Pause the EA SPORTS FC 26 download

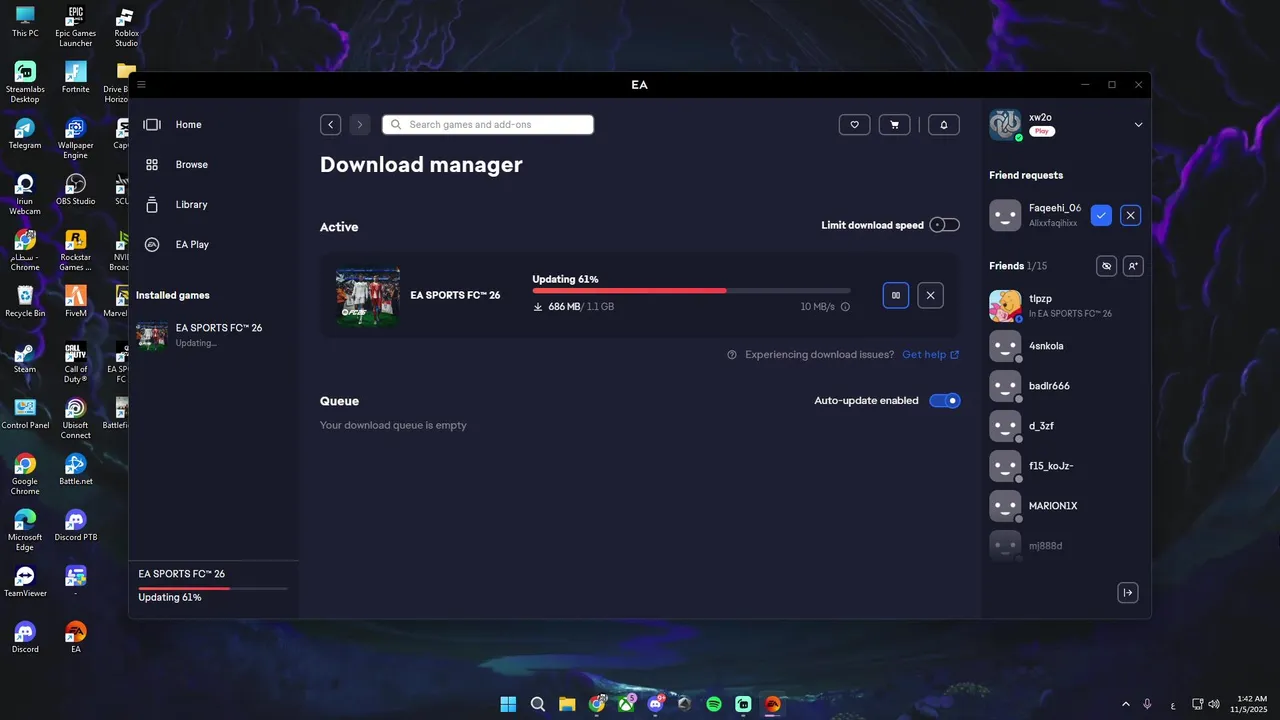point(896,295)
